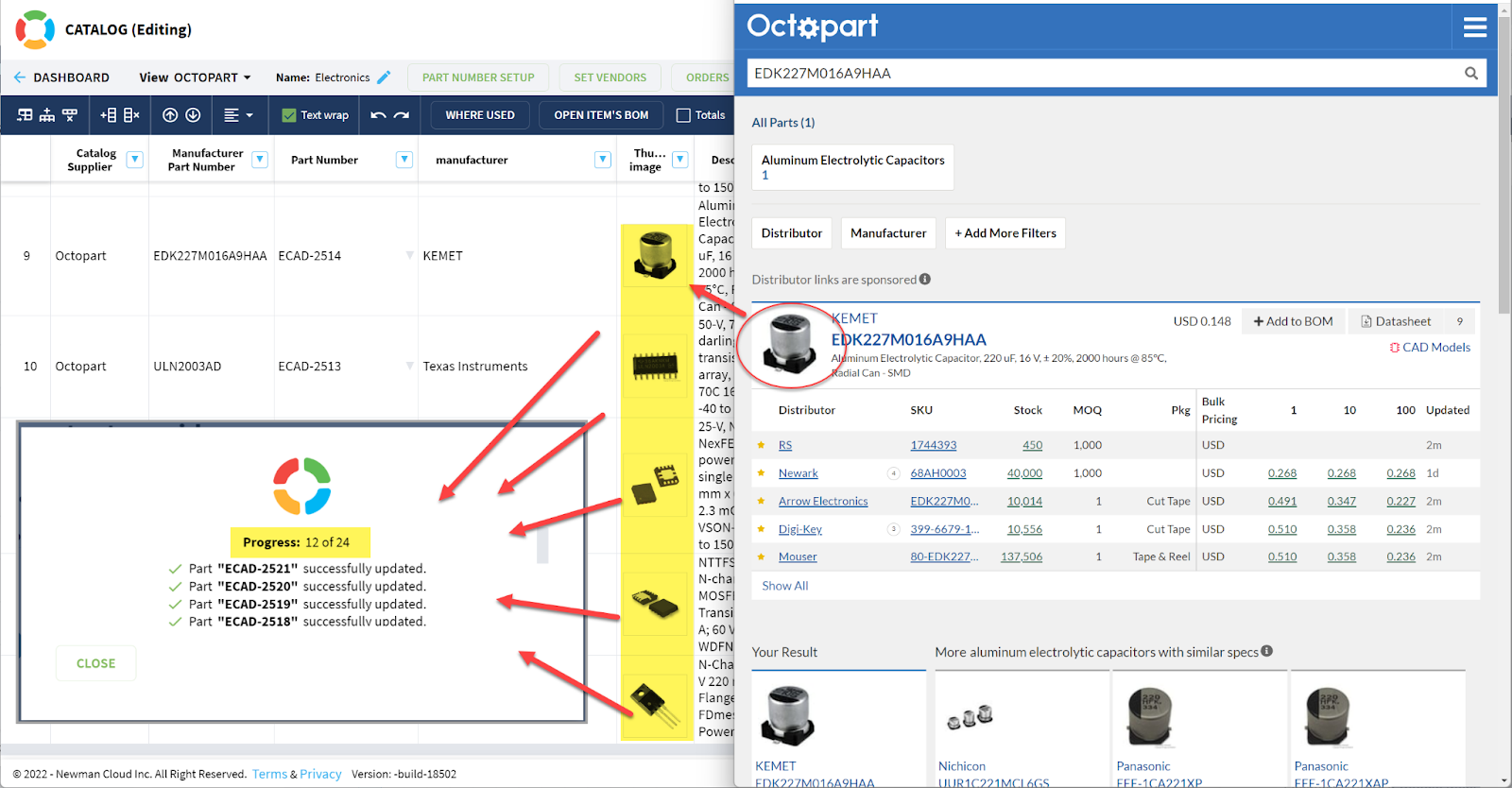Click the similar specs info icon

click(x=1267, y=651)
